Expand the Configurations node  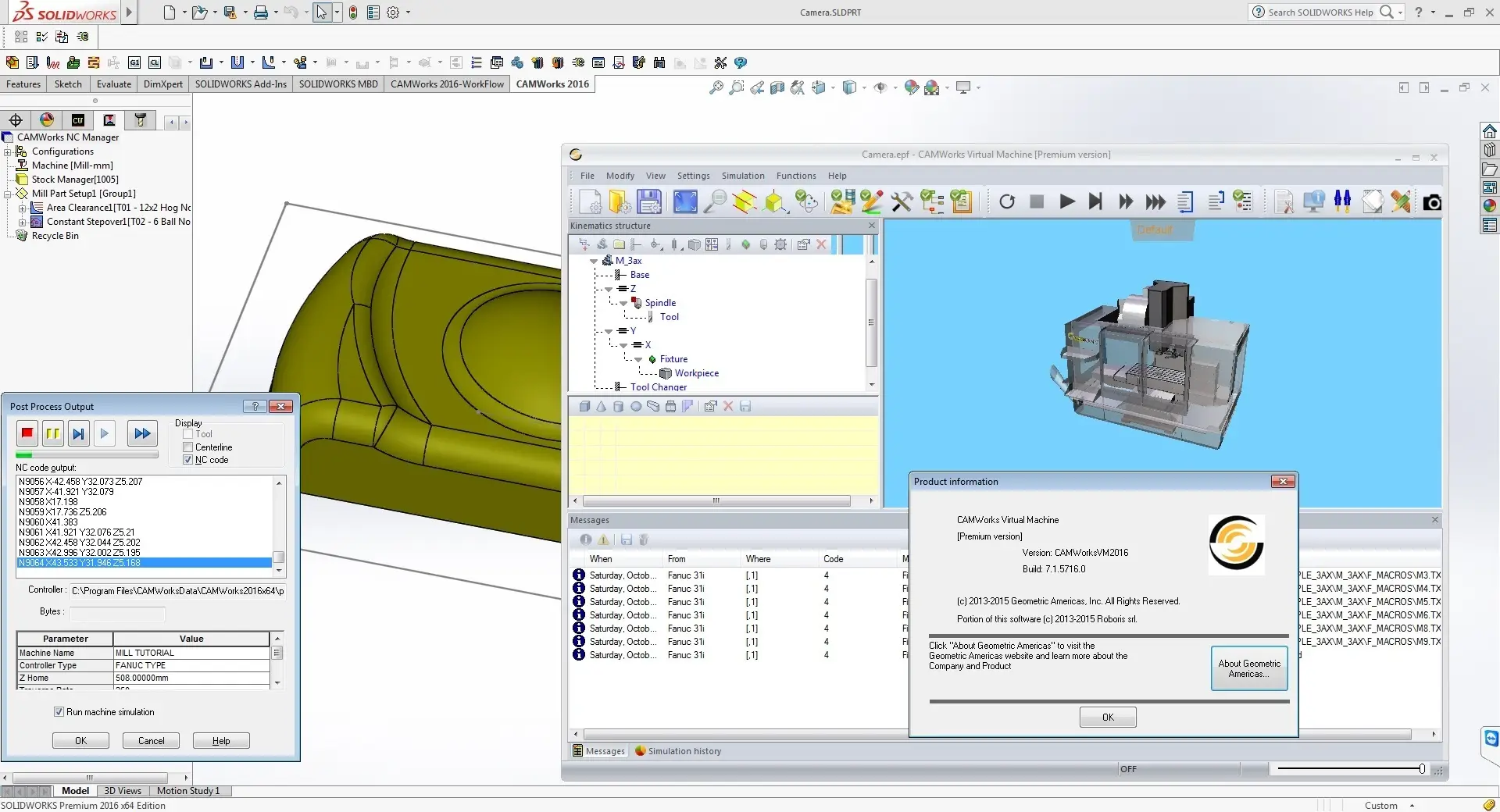[x=8, y=151]
